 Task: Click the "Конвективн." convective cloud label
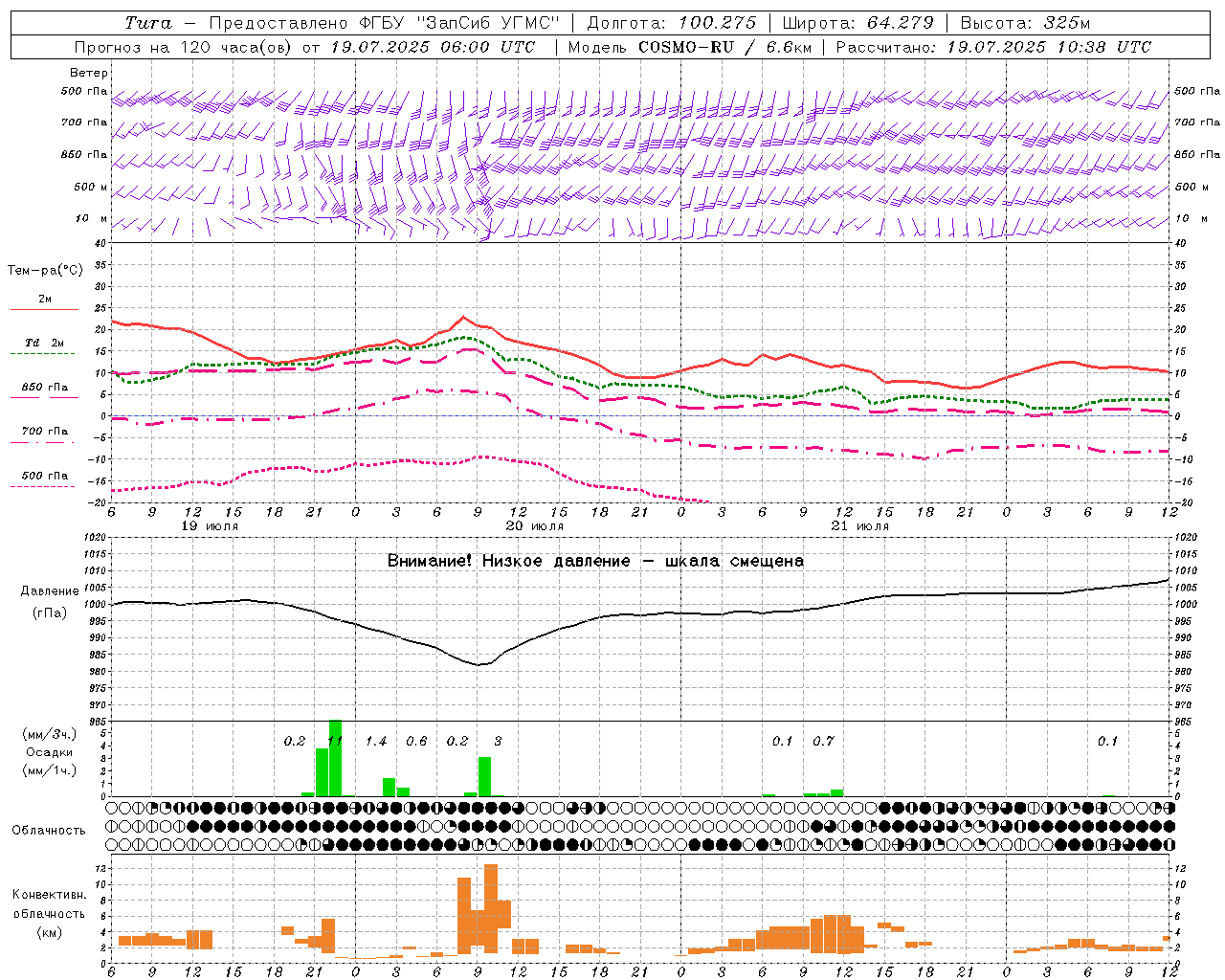coord(49,896)
